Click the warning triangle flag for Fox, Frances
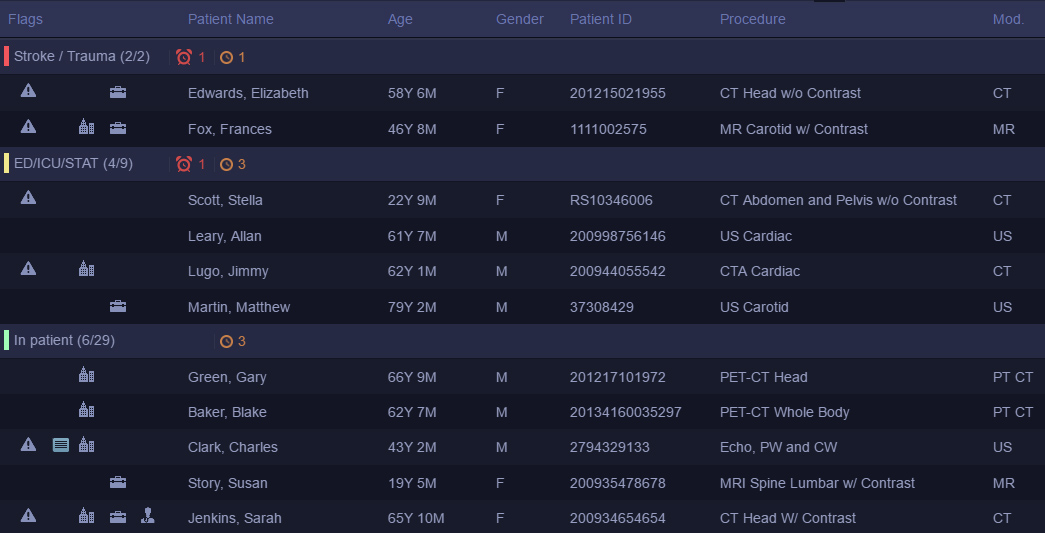Image resolution: width=1045 pixels, height=533 pixels. (28, 127)
